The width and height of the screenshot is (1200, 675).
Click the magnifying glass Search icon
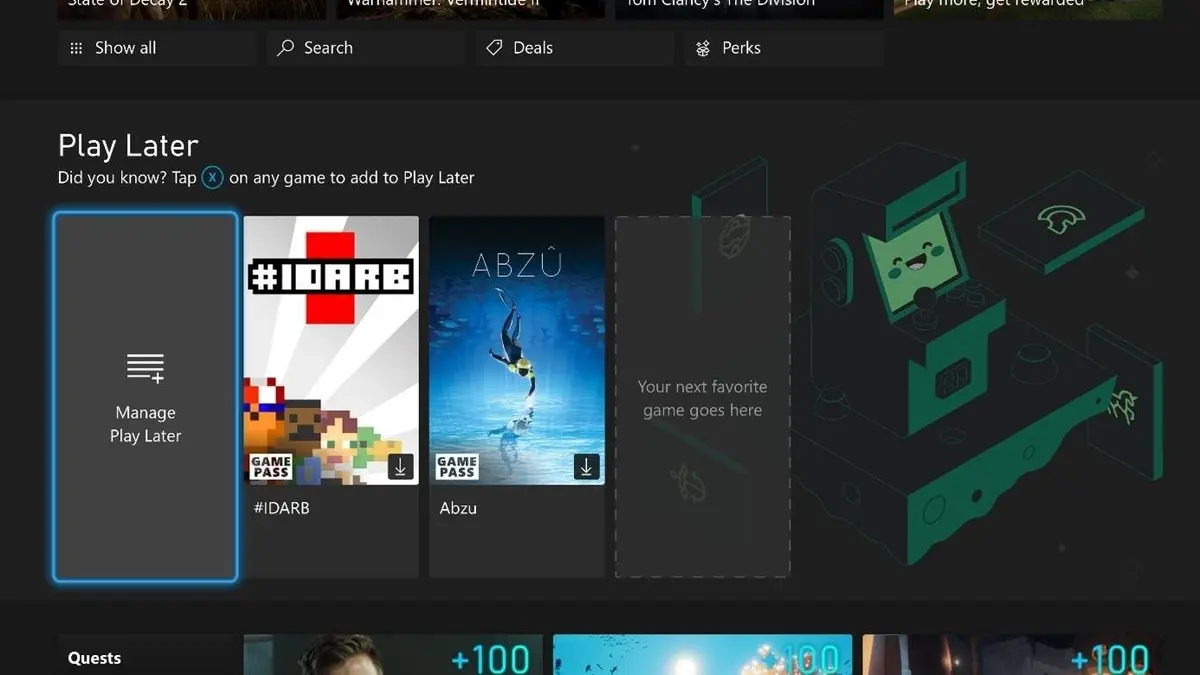(286, 48)
